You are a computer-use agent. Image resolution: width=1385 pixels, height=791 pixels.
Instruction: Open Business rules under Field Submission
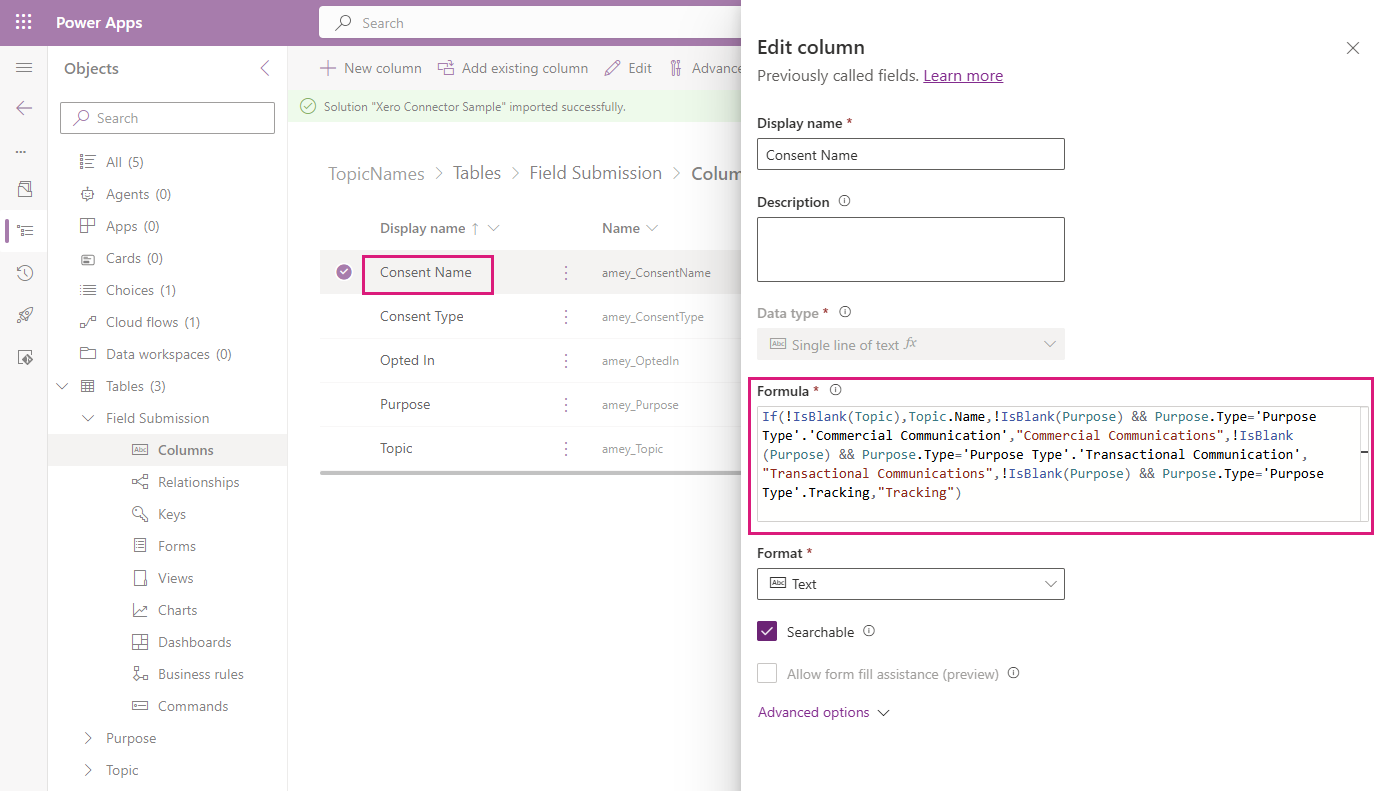(x=200, y=674)
